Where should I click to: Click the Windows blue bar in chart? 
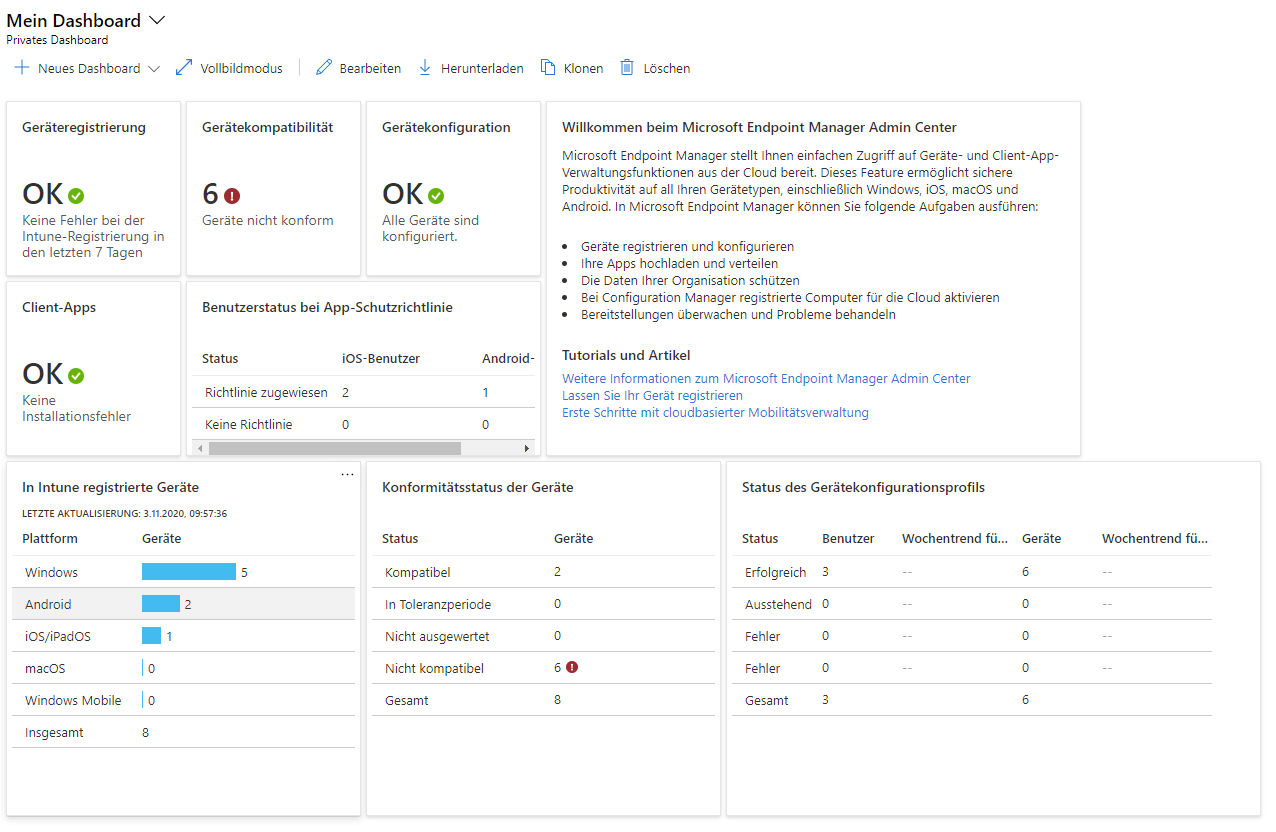click(x=189, y=572)
